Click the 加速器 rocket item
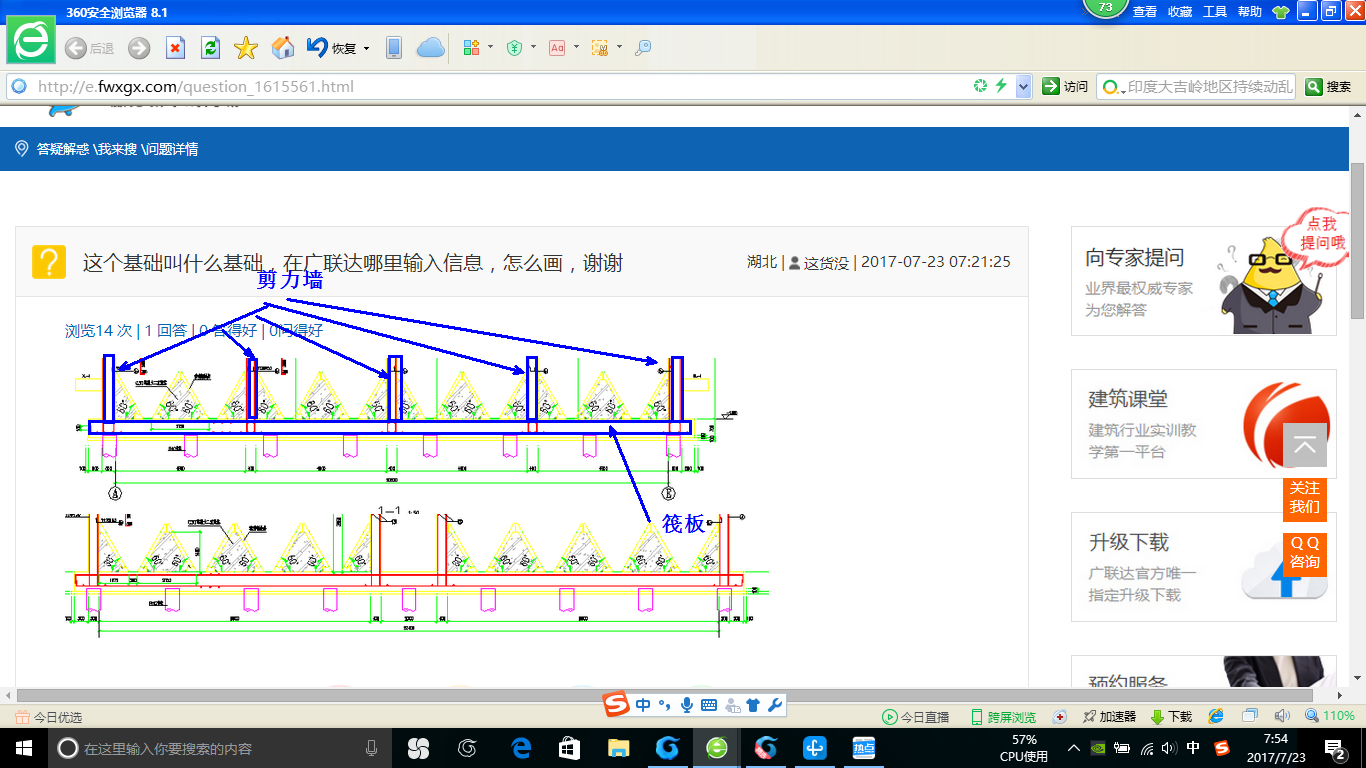The height and width of the screenshot is (768, 1366). coord(1109,717)
